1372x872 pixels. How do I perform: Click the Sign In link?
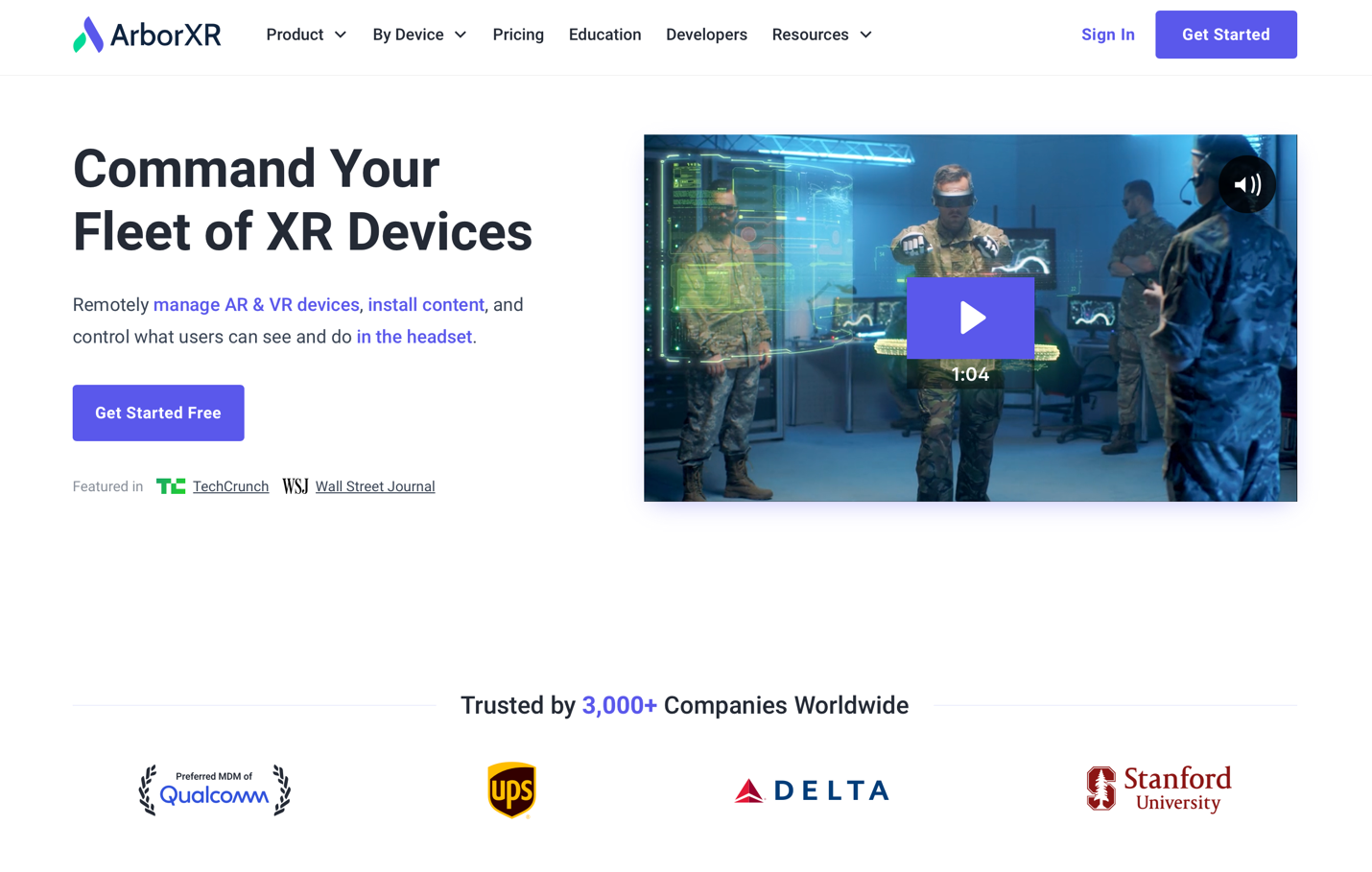click(x=1107, y=35)
